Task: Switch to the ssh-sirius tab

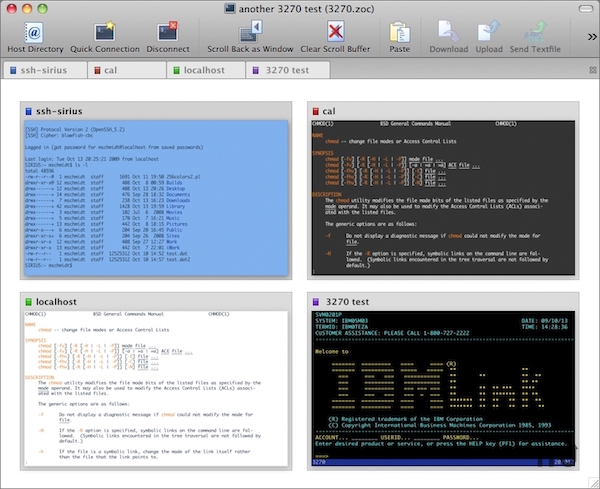Action: coord(45,71)
